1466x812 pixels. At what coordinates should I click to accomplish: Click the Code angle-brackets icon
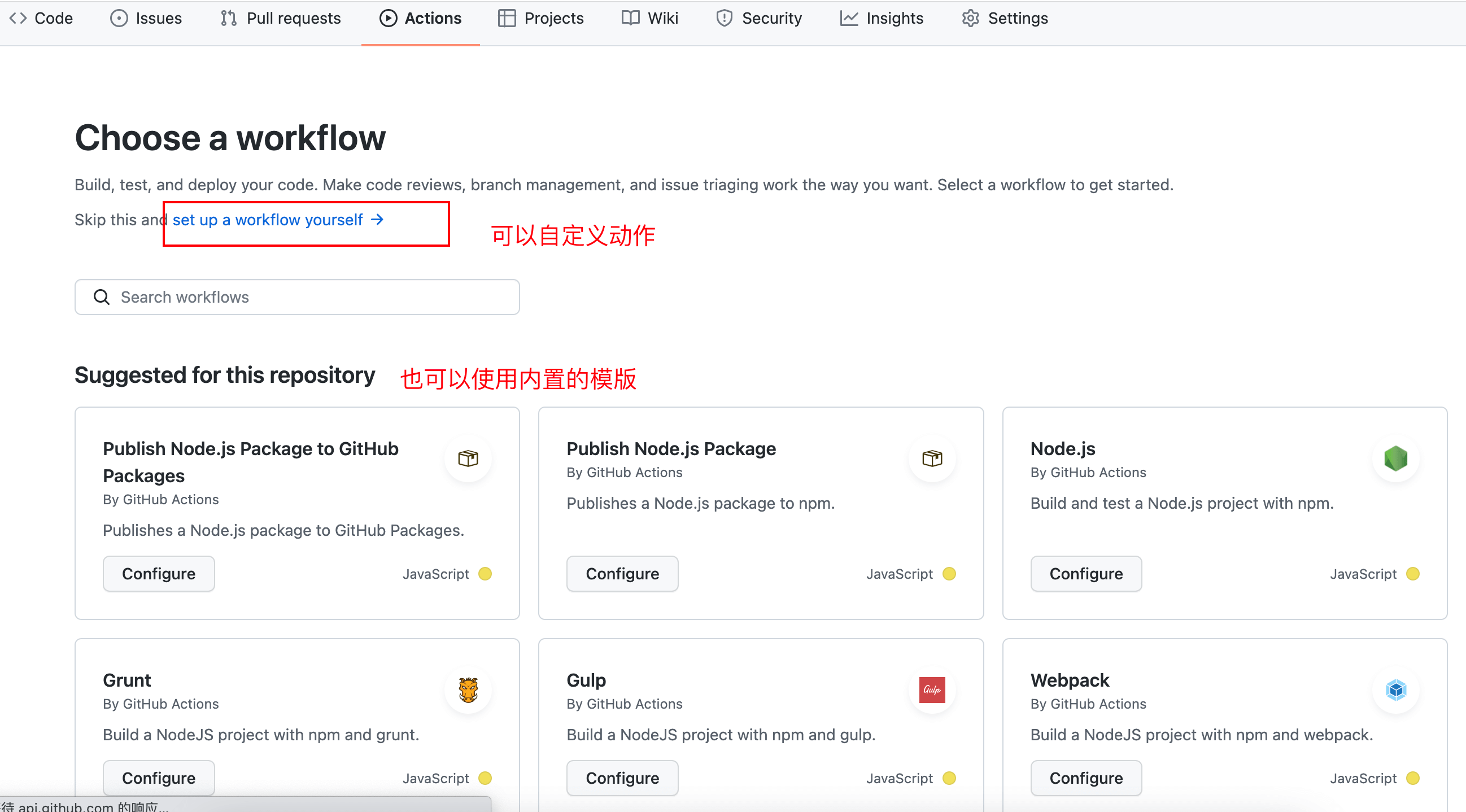click(x=18, y=18)
